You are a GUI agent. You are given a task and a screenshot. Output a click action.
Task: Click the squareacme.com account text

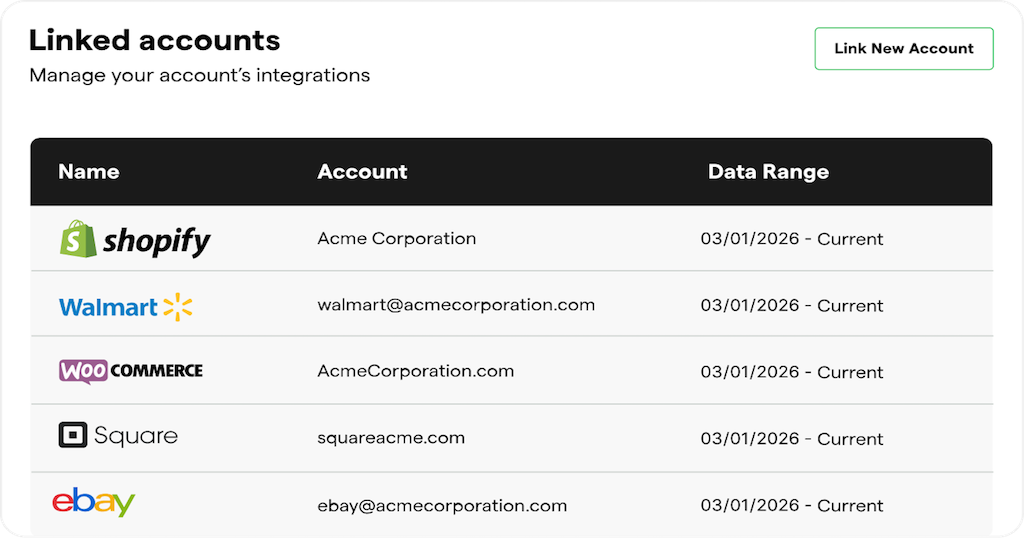(x=391, y=438)
